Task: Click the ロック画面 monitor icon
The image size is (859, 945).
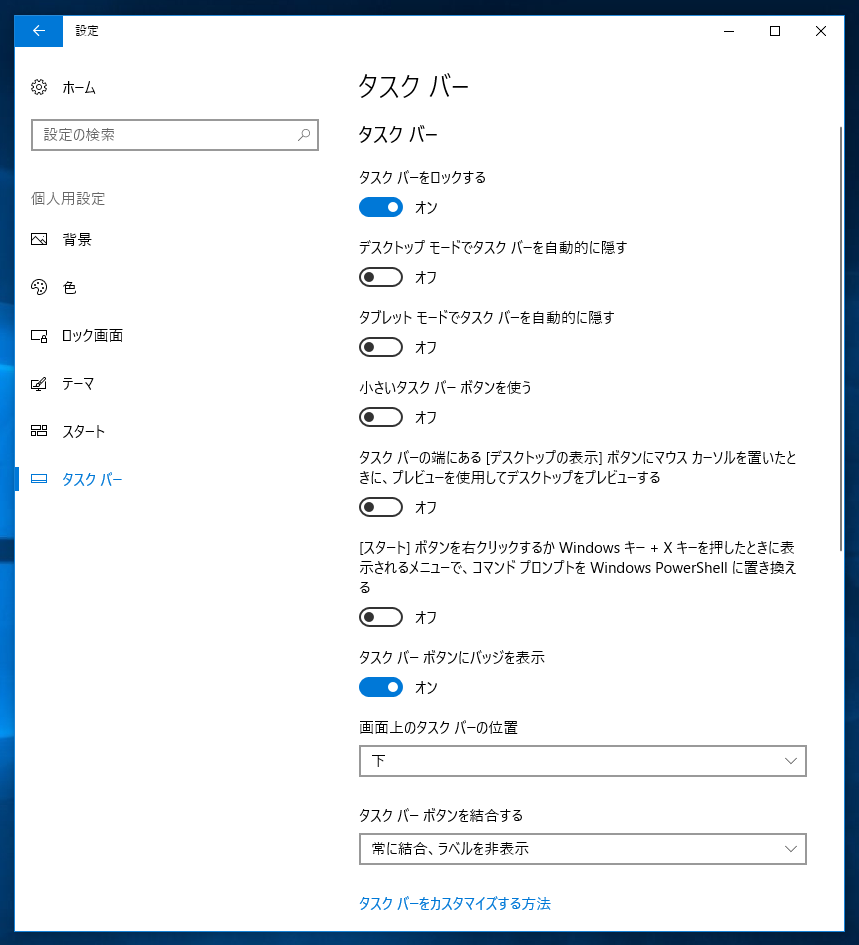Action: [39, 336]
